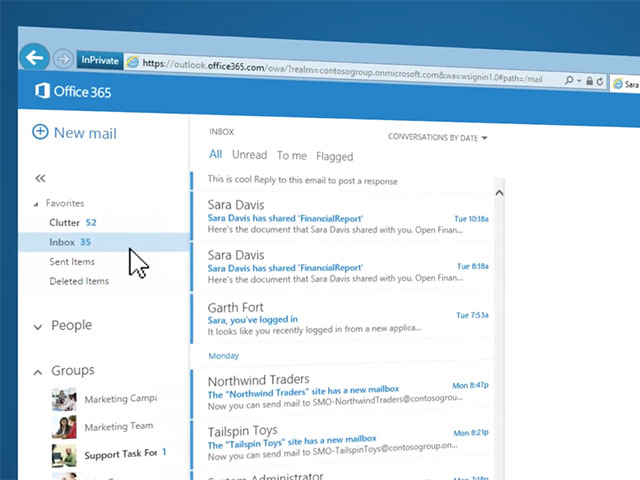Open the Northwind Traders email

point(342,393)
